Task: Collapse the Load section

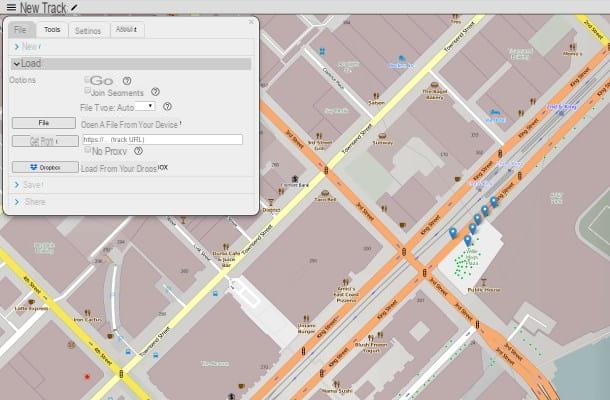Action: pos(131,63)
